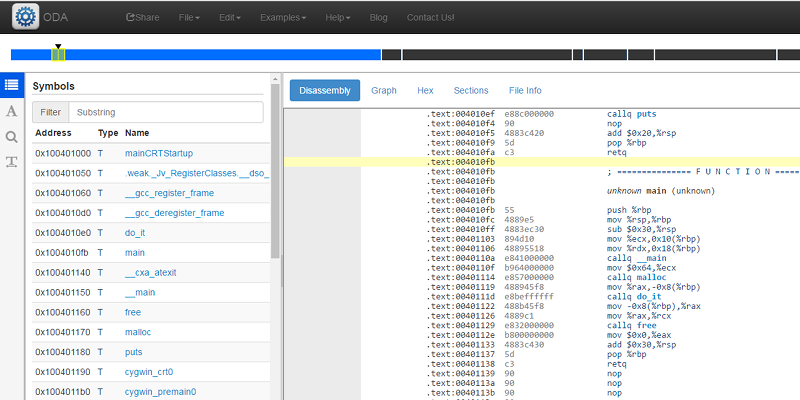Image resolution: width=800 pixels, height=400 pixels.
Task: Open the Symbols list sidebar icon
Action: click(x=12, y=86)
